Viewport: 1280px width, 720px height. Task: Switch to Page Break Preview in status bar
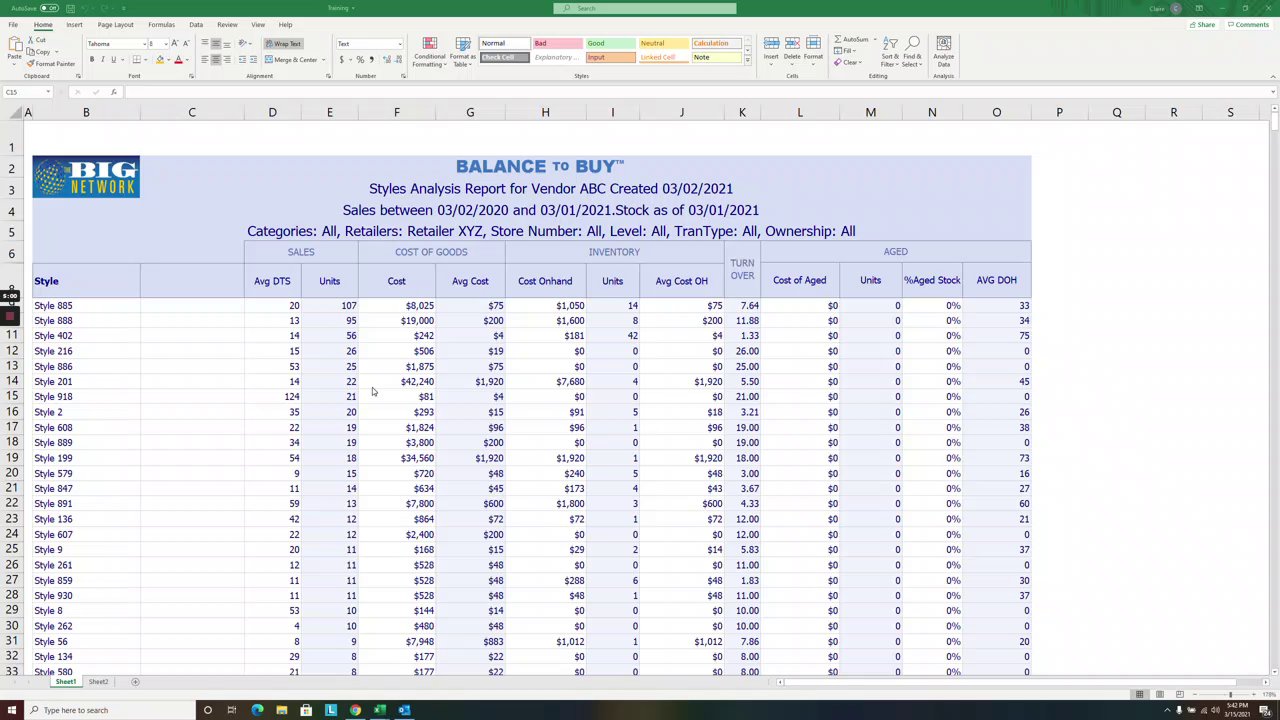tap(1180, 695)
